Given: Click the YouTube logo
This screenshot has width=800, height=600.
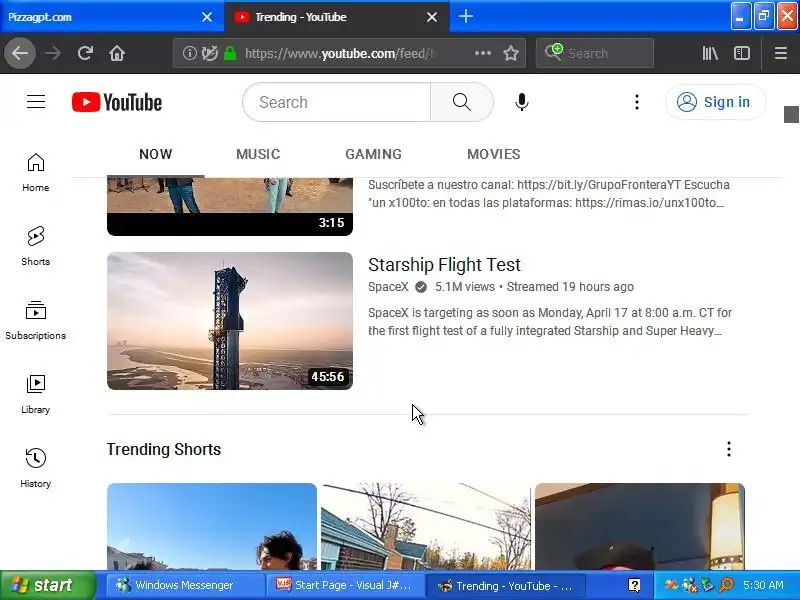Looking at the screenshot, I should [117, 102].
